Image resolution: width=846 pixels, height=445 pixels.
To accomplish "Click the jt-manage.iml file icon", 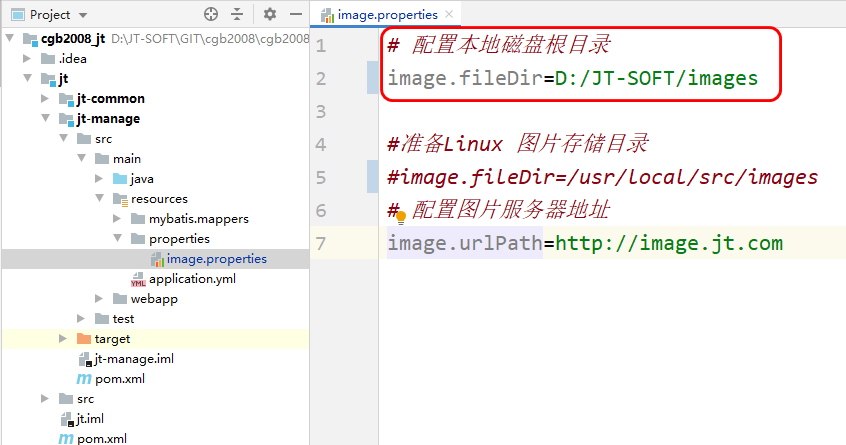I will [x=85, y=359].
